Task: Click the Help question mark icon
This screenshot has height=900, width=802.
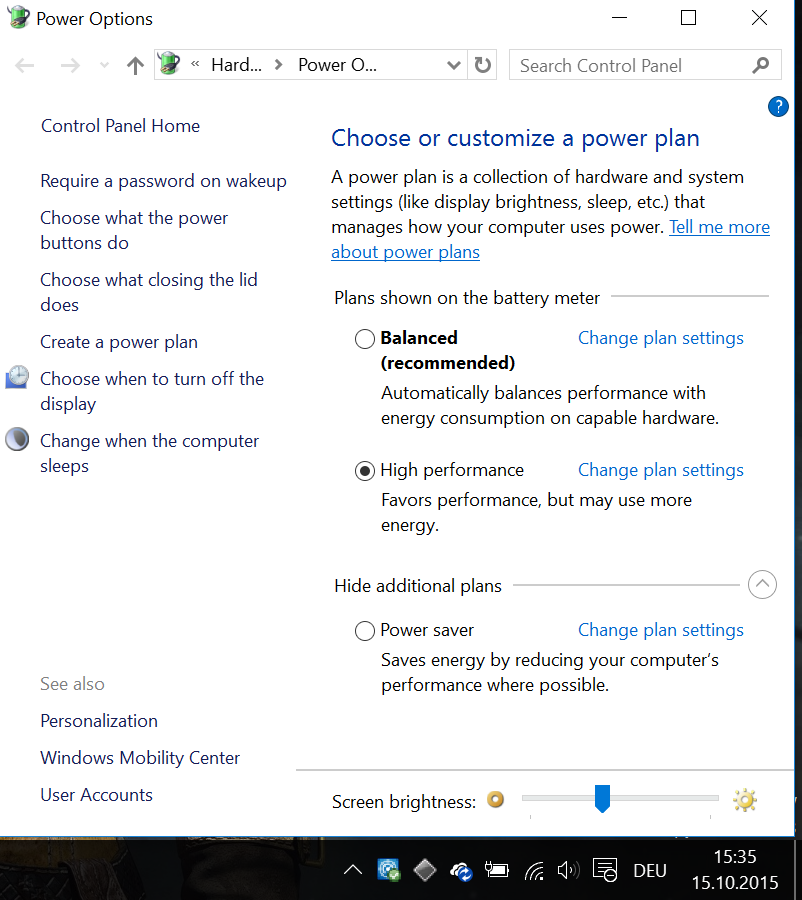Action: [x=778, y=106]
